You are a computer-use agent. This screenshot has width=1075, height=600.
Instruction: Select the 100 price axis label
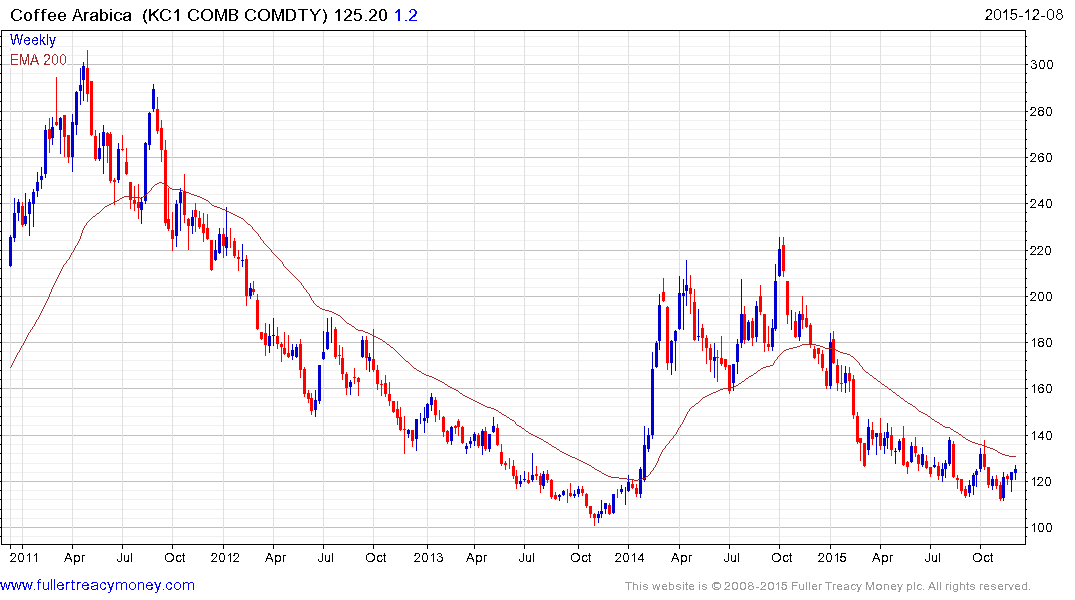(1041, 527)
